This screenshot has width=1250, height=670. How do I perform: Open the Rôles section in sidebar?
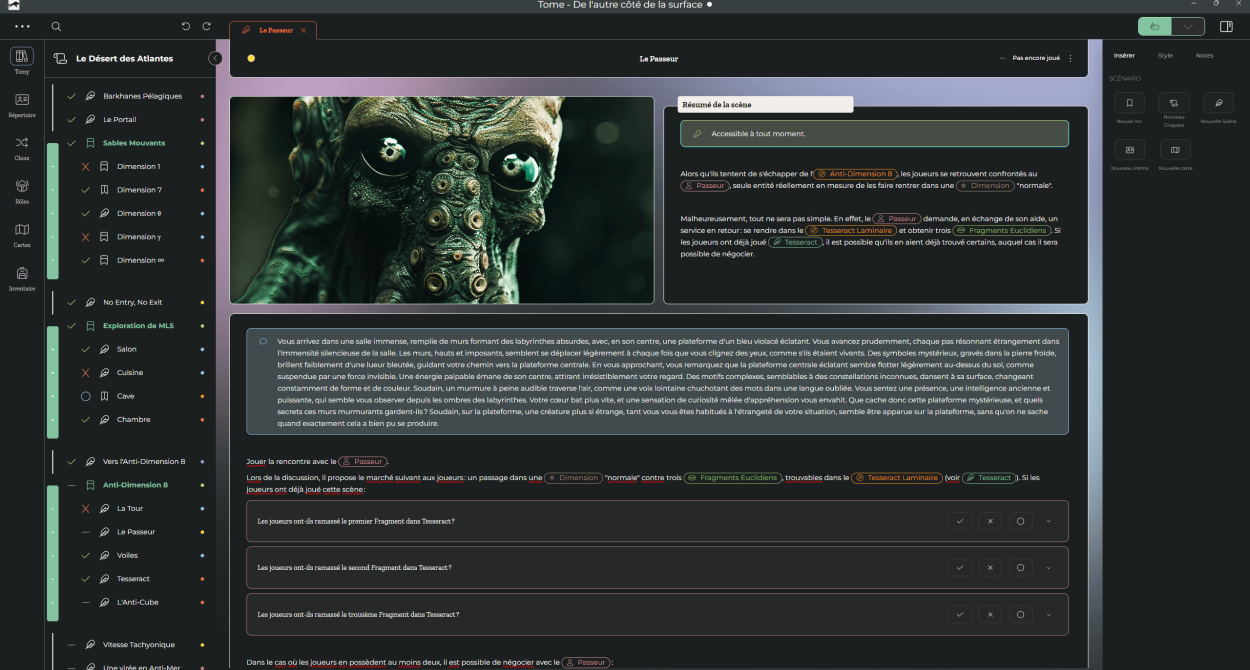coord(22,189)
